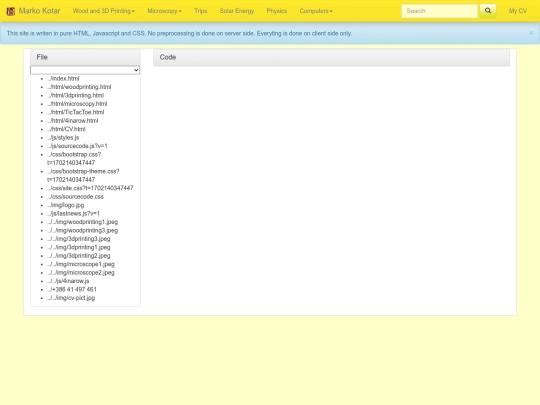Dismiss the blue info alert
Image resolution: width=540 pixels, height=405 pixels.
(x=531, y=33)
